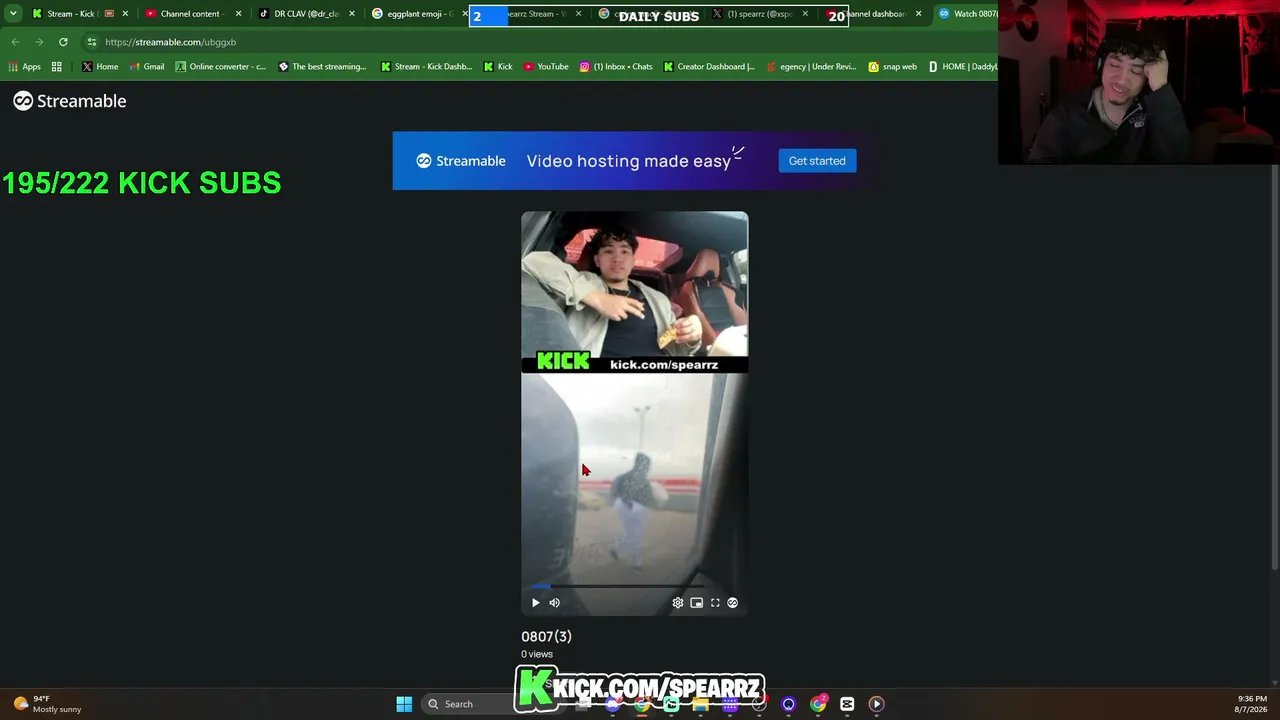
Task: Reload the current page
Action: tap(63, 42)
